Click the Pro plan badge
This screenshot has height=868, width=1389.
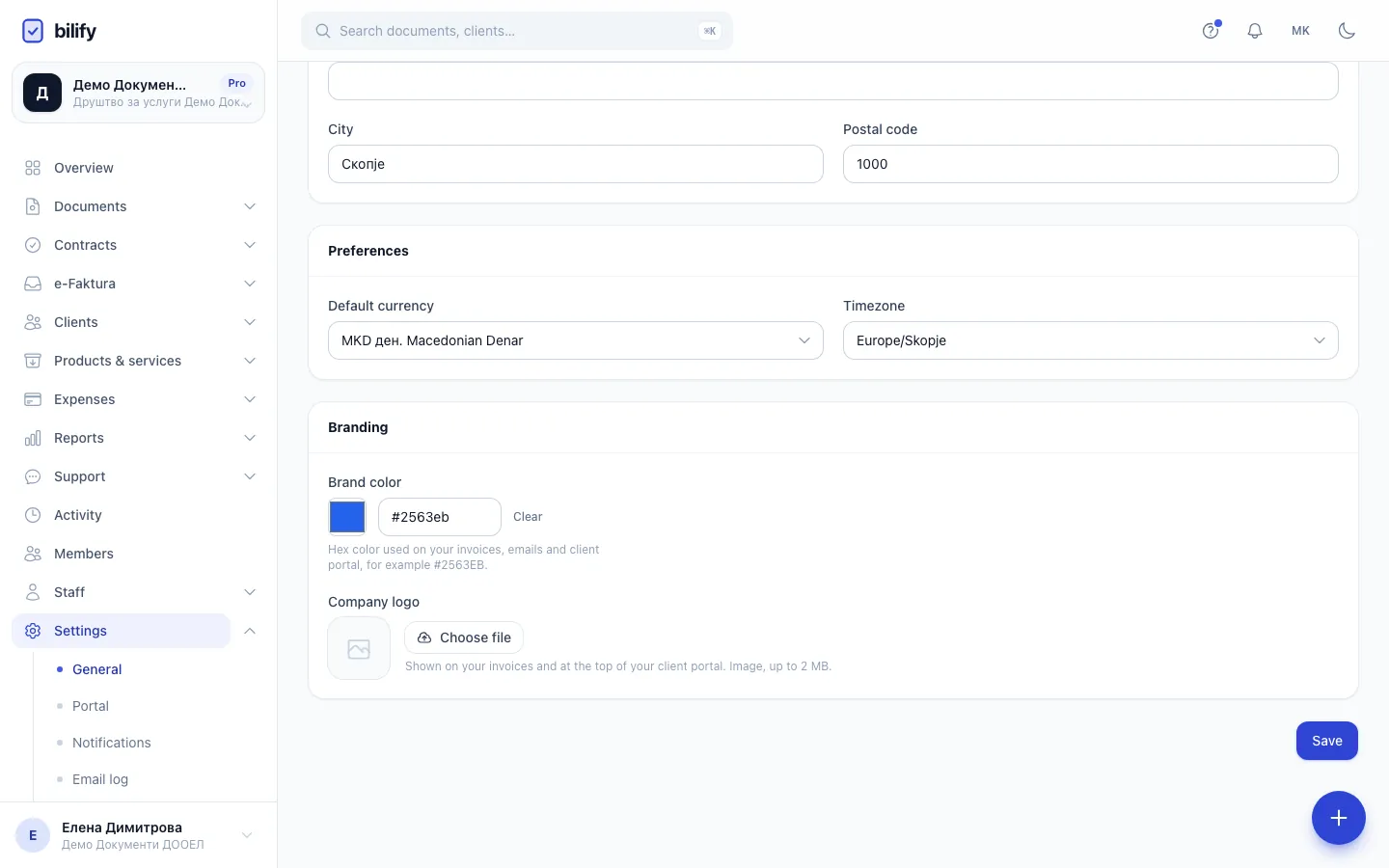click(237, 83)
